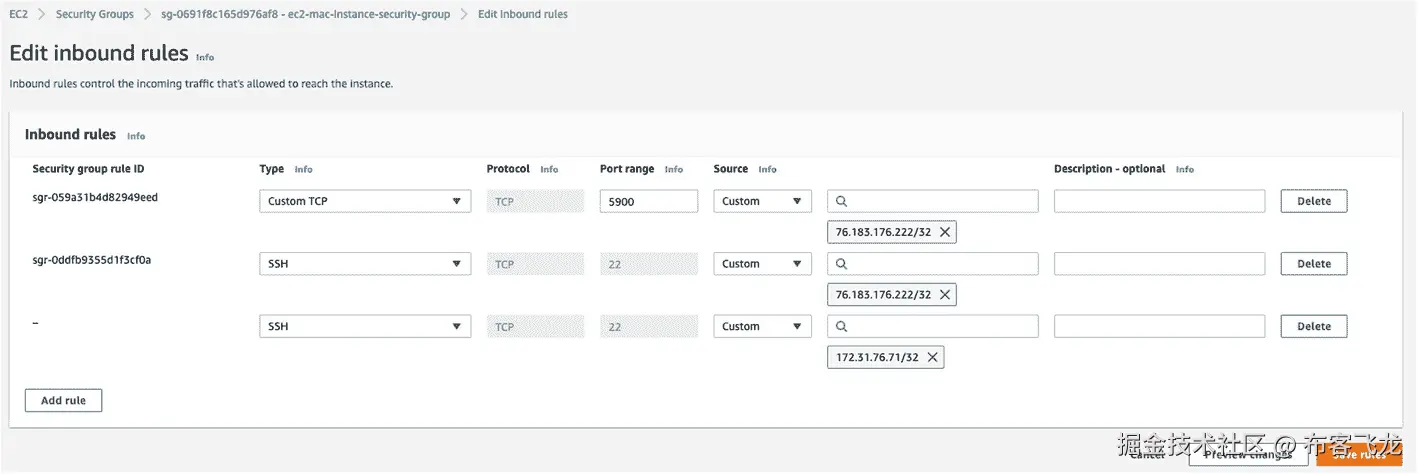Delete the Custom TCP 5900 rule
The height and width of the screenshot is (474, 1418).
1313,202
